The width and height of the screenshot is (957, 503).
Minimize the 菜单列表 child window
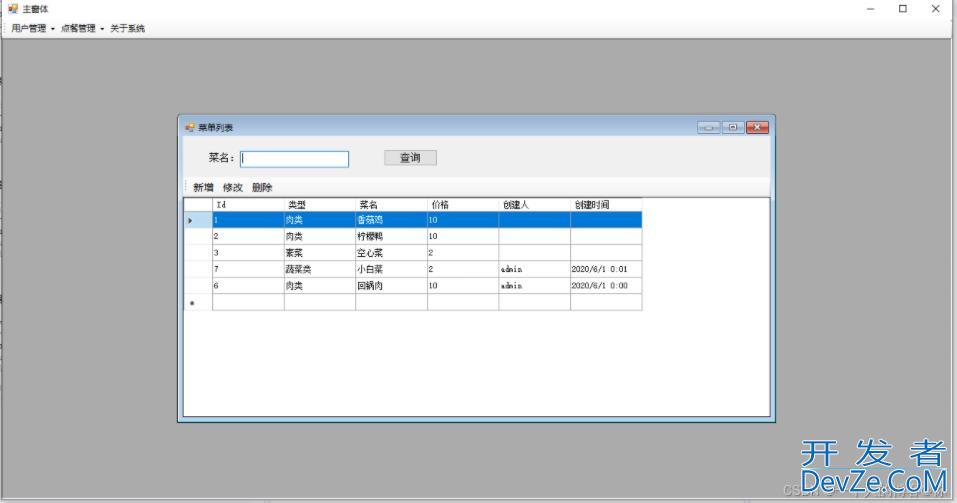[x=709, y=128]
